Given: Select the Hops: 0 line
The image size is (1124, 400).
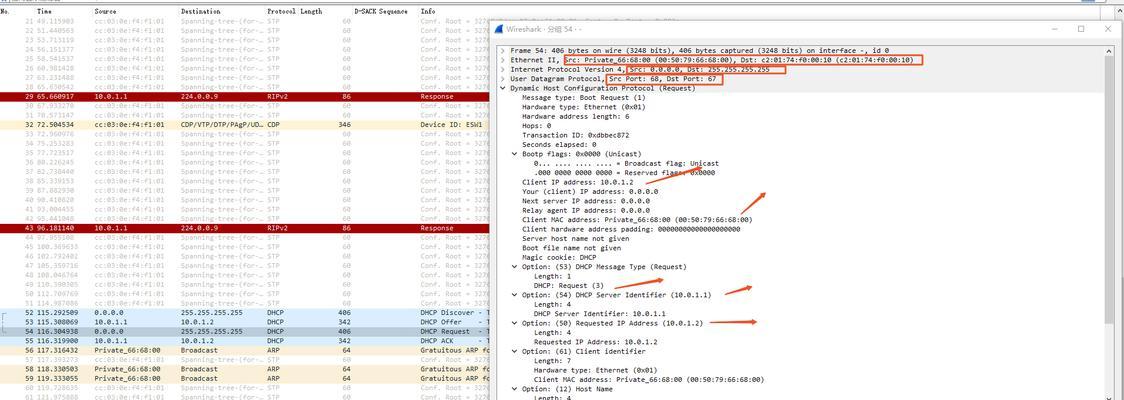Looking at the screenshot, I should pyautogui.click(x=536, y=125).
